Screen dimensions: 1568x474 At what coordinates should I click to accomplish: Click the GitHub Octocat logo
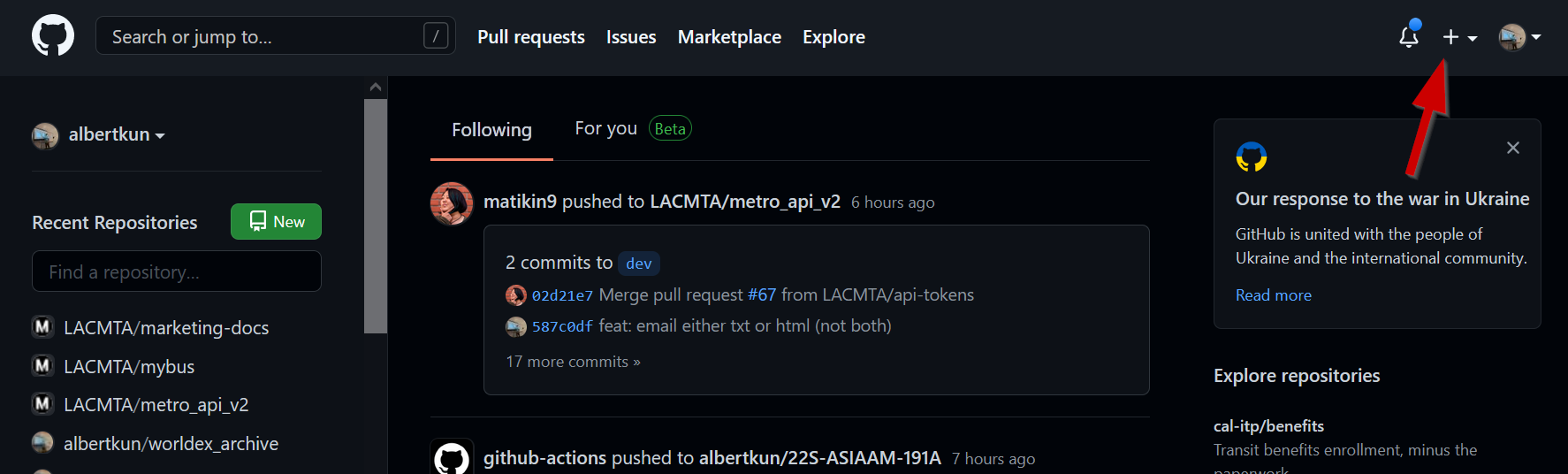(x=53, y=36)
